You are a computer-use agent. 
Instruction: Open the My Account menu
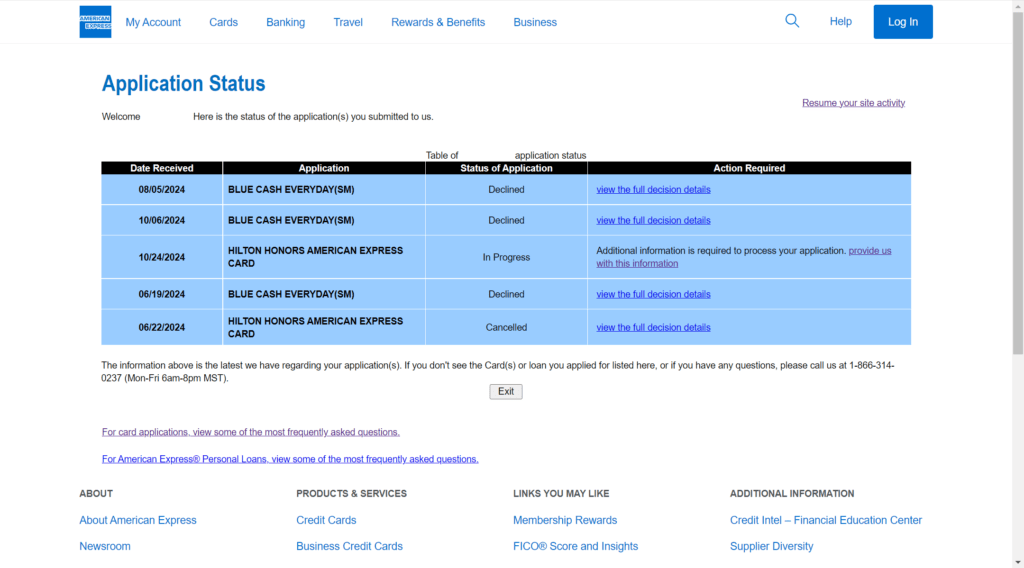153,22
